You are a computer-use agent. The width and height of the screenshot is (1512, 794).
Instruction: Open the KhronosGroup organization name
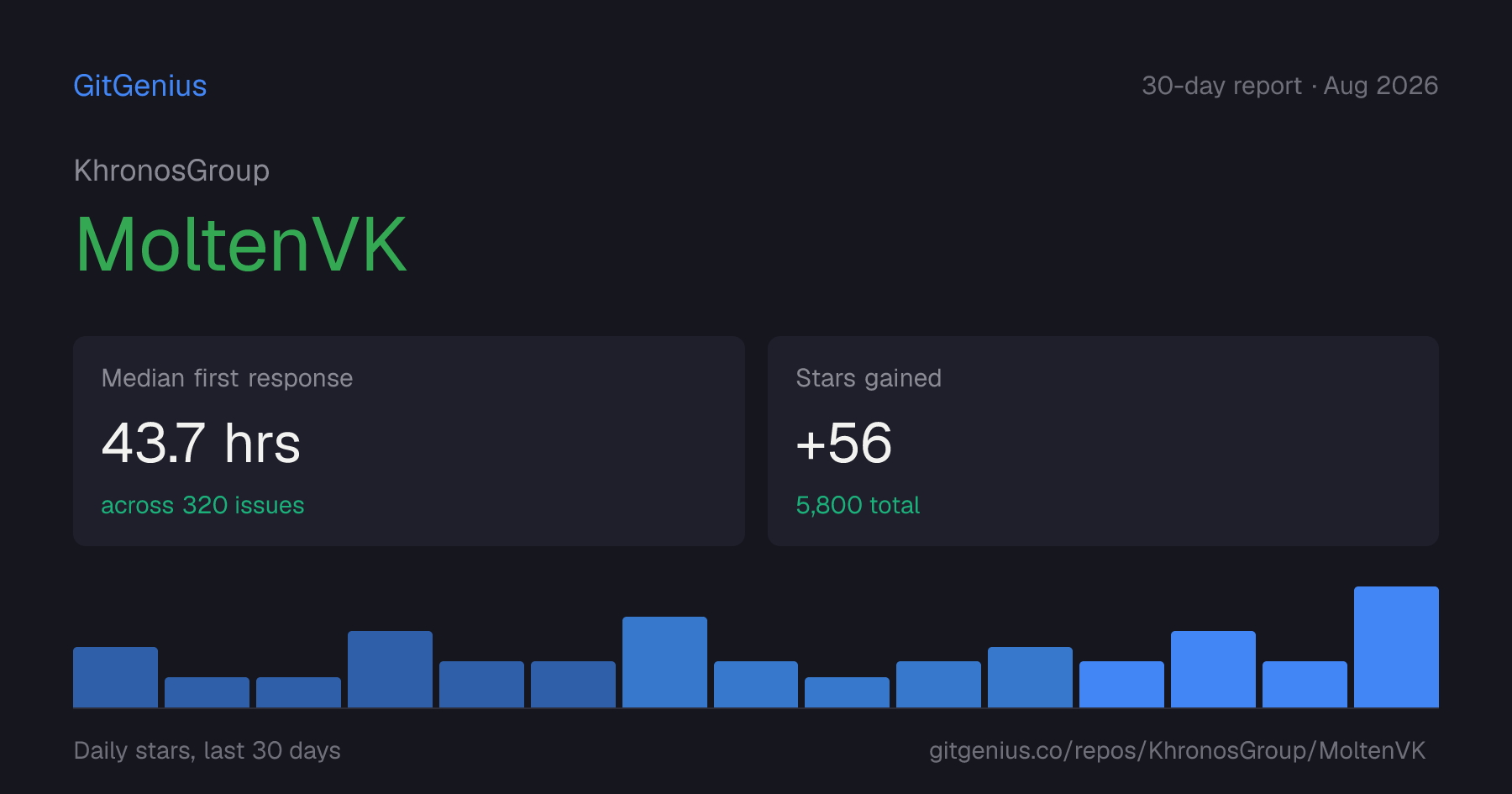pos(171,171)
